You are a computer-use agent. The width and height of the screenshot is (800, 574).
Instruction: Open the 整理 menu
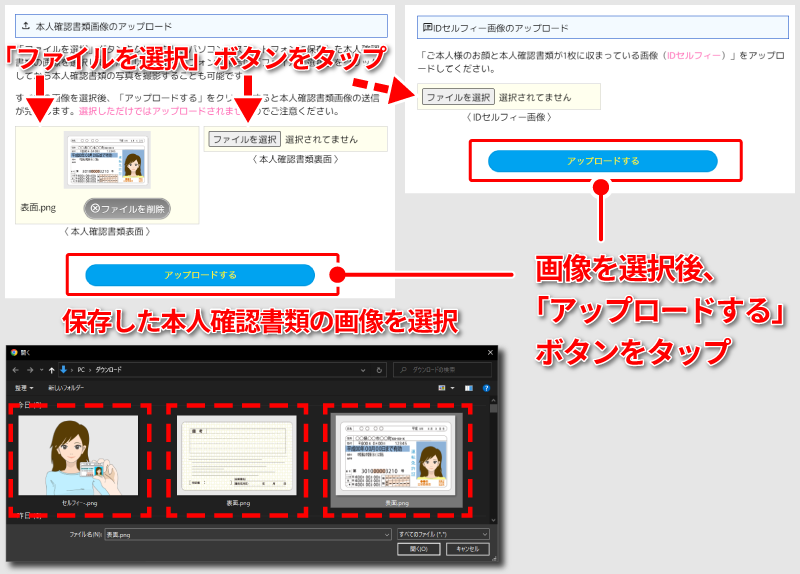click(x=24, y=386)
